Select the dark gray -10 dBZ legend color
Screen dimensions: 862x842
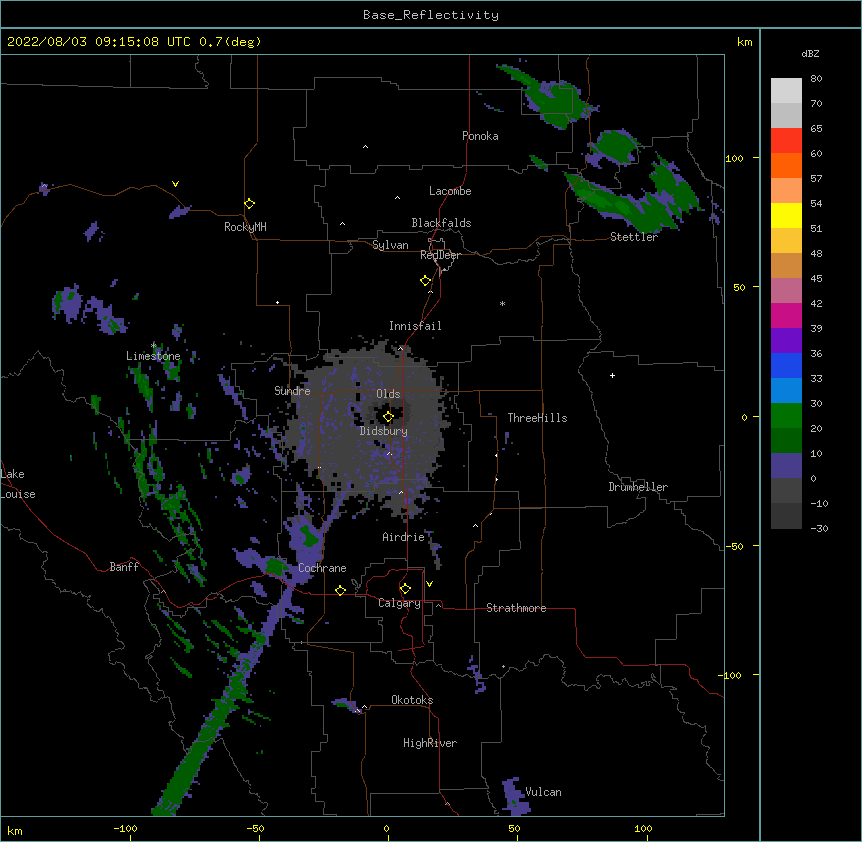point(786,516)
